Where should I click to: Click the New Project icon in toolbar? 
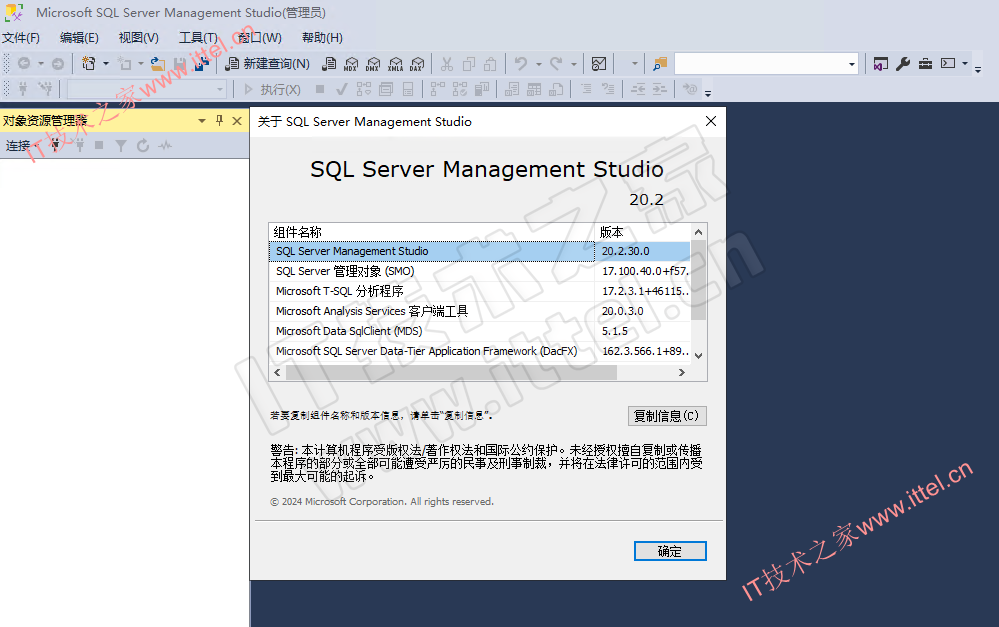click(x=89, y=64)
